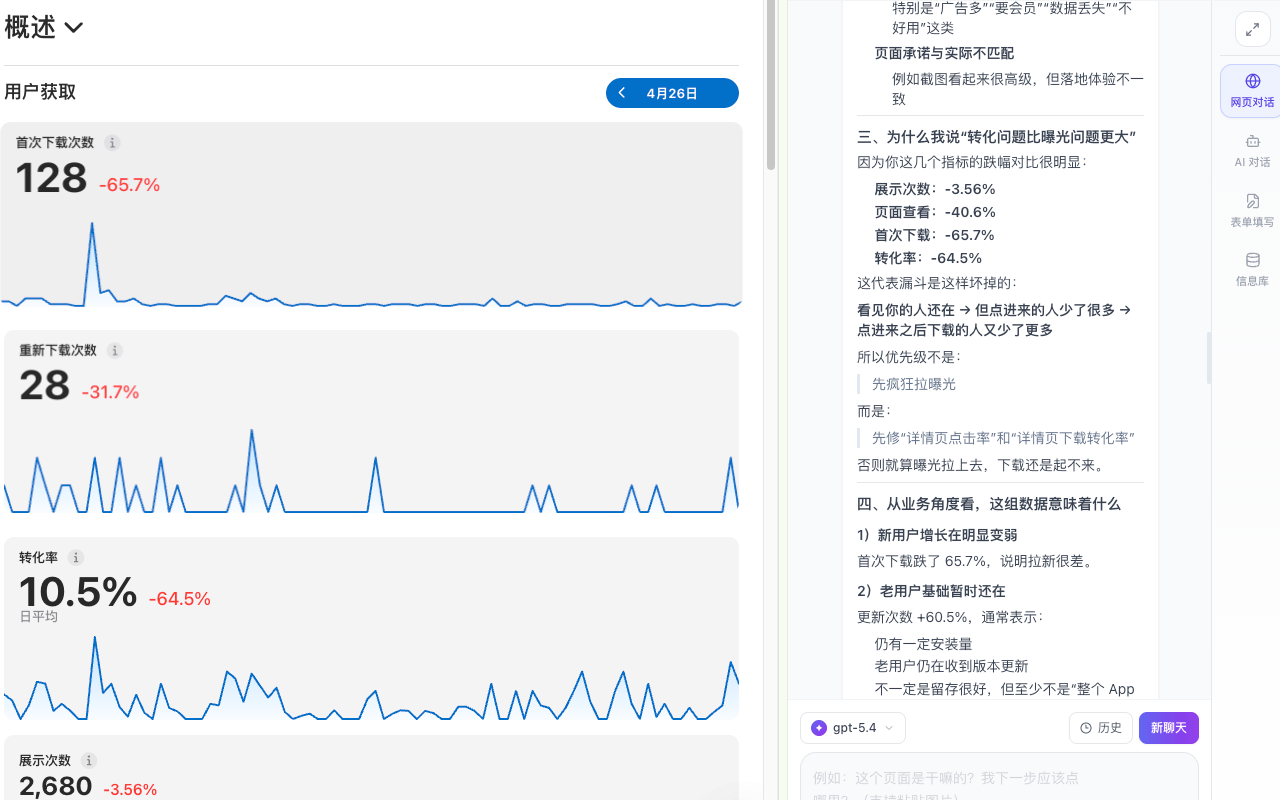Click the text 老用户仍在收到版本更新

[x=951, y=666]
